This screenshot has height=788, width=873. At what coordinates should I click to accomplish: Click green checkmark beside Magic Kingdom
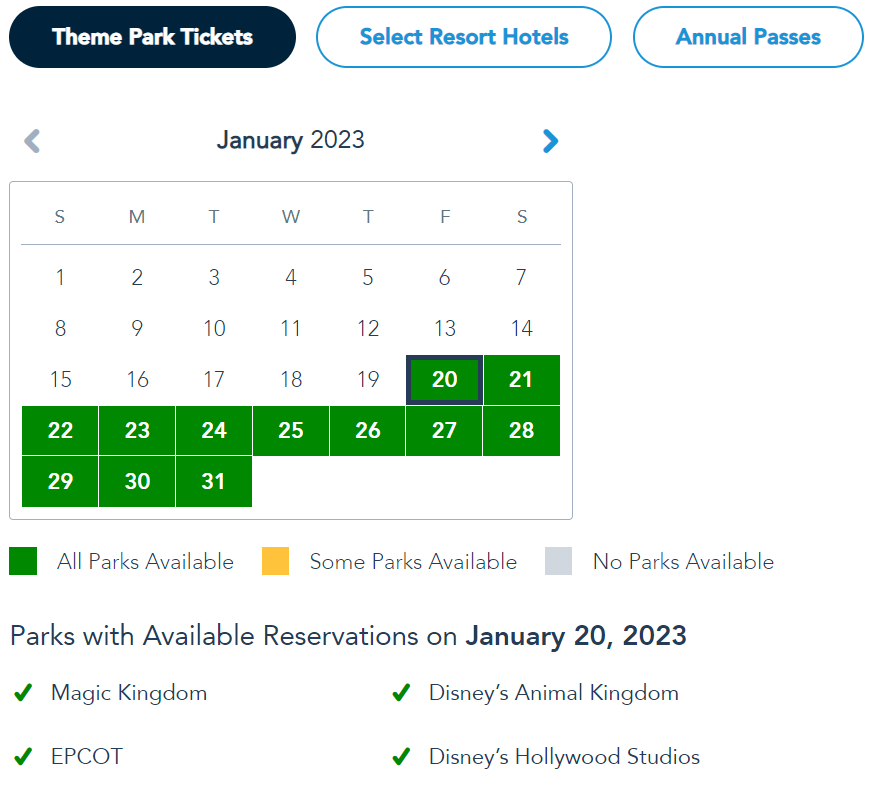[23, 692]
